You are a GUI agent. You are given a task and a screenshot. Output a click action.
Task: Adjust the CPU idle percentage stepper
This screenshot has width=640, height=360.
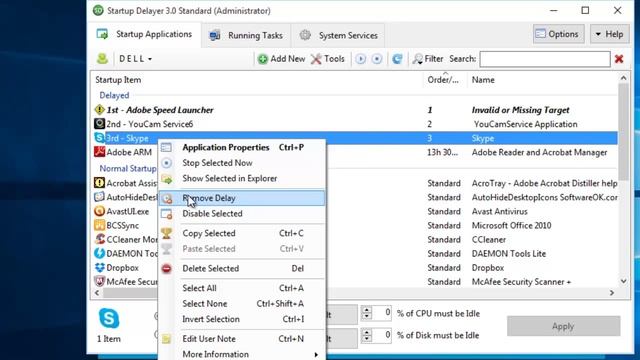367,313
